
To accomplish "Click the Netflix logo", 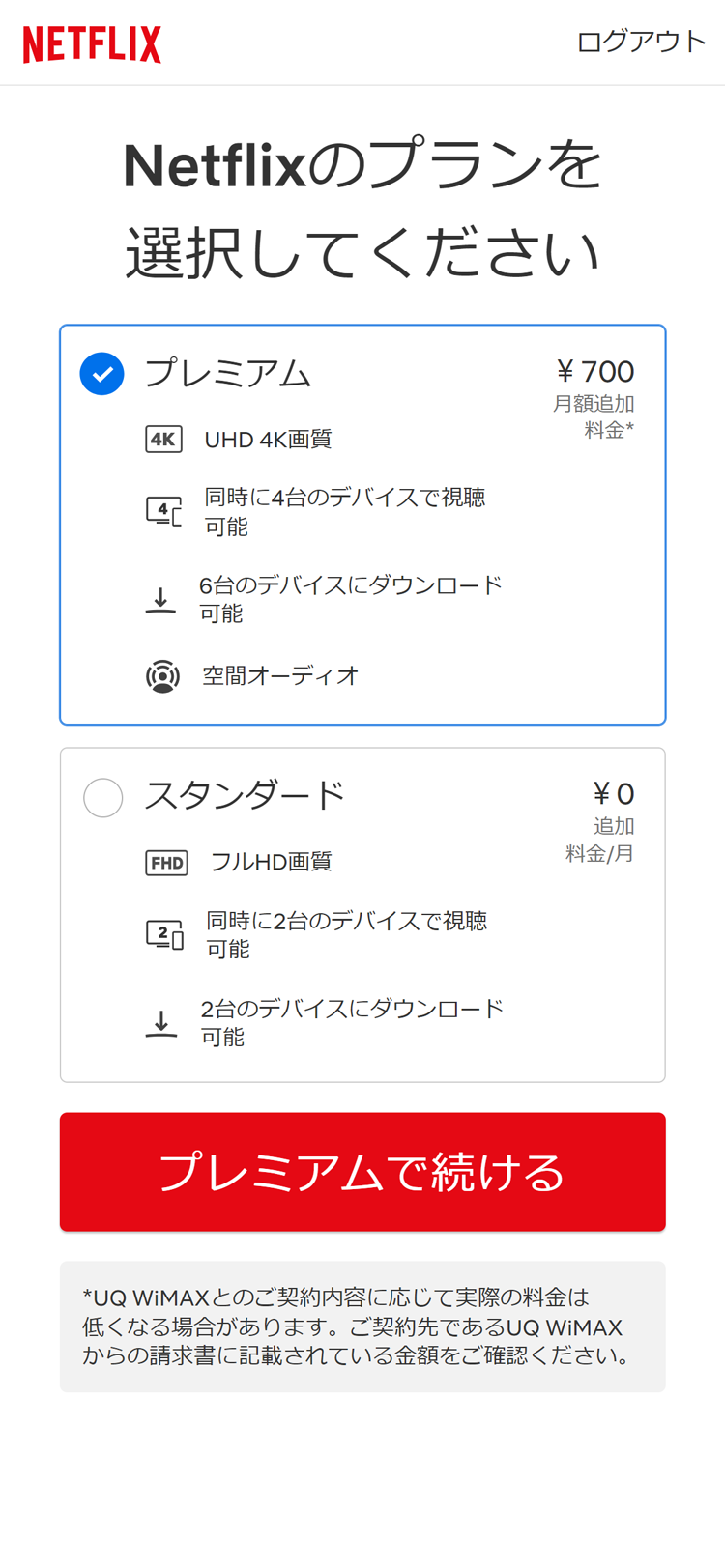I will point(92,44).
